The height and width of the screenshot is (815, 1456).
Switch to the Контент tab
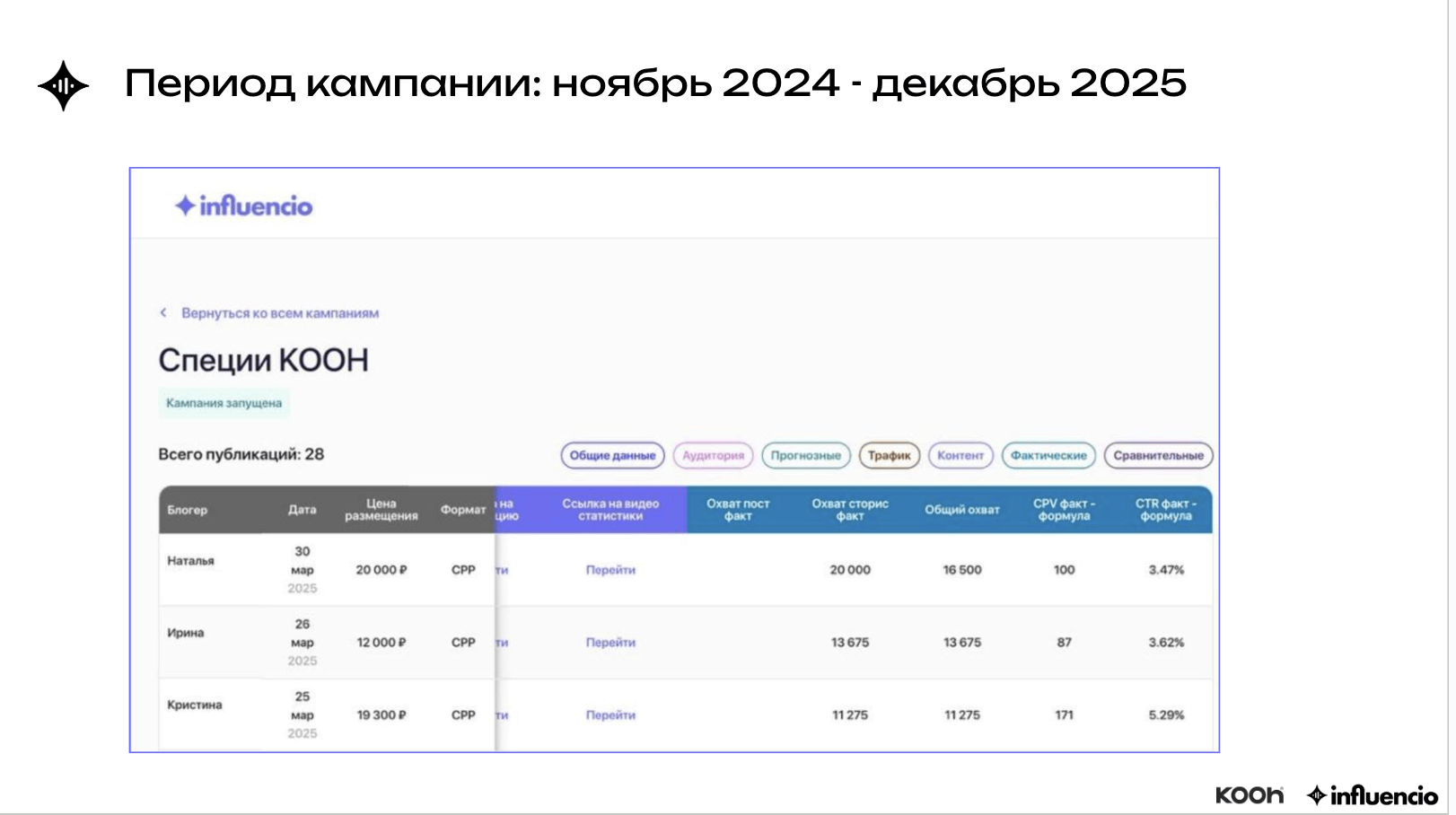click(x=960, y=455)
